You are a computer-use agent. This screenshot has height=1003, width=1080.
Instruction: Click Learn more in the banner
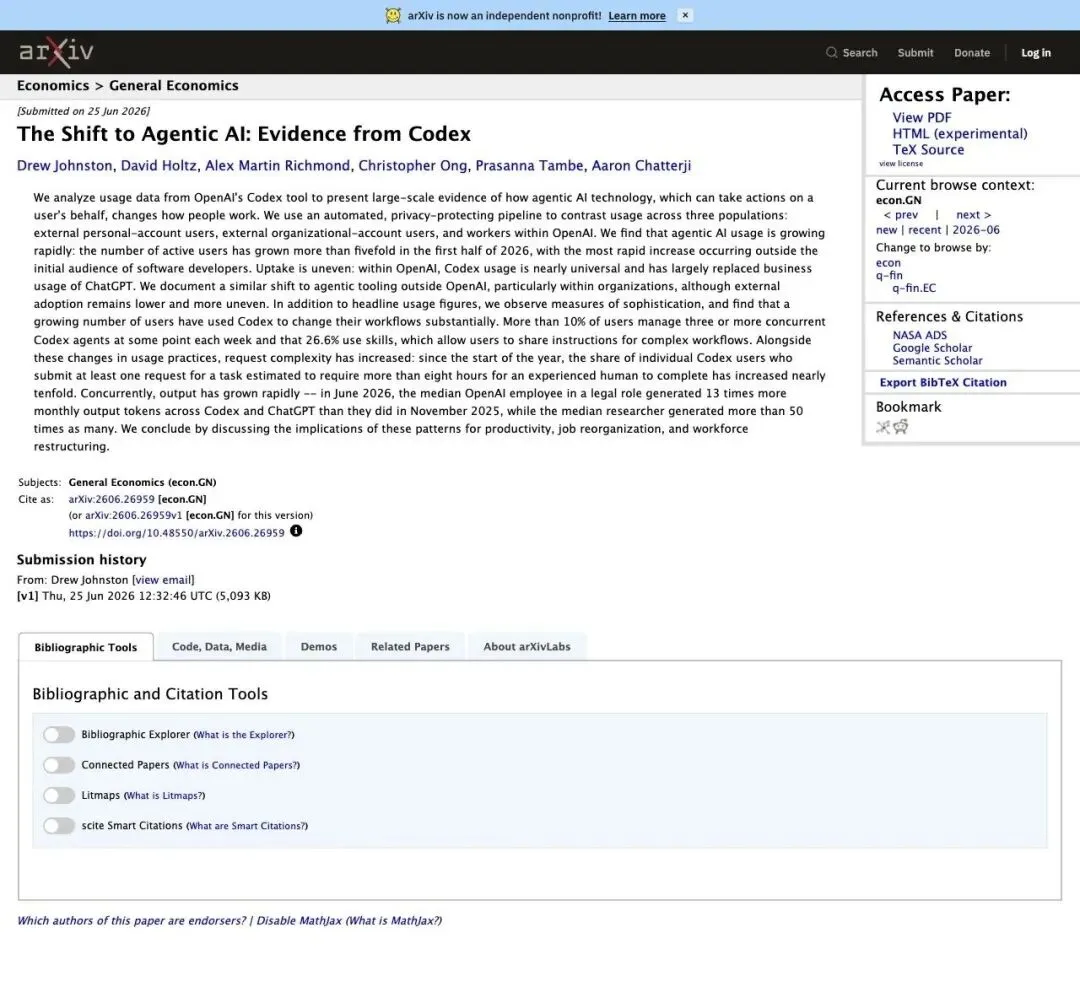click(x=636, y=16)
